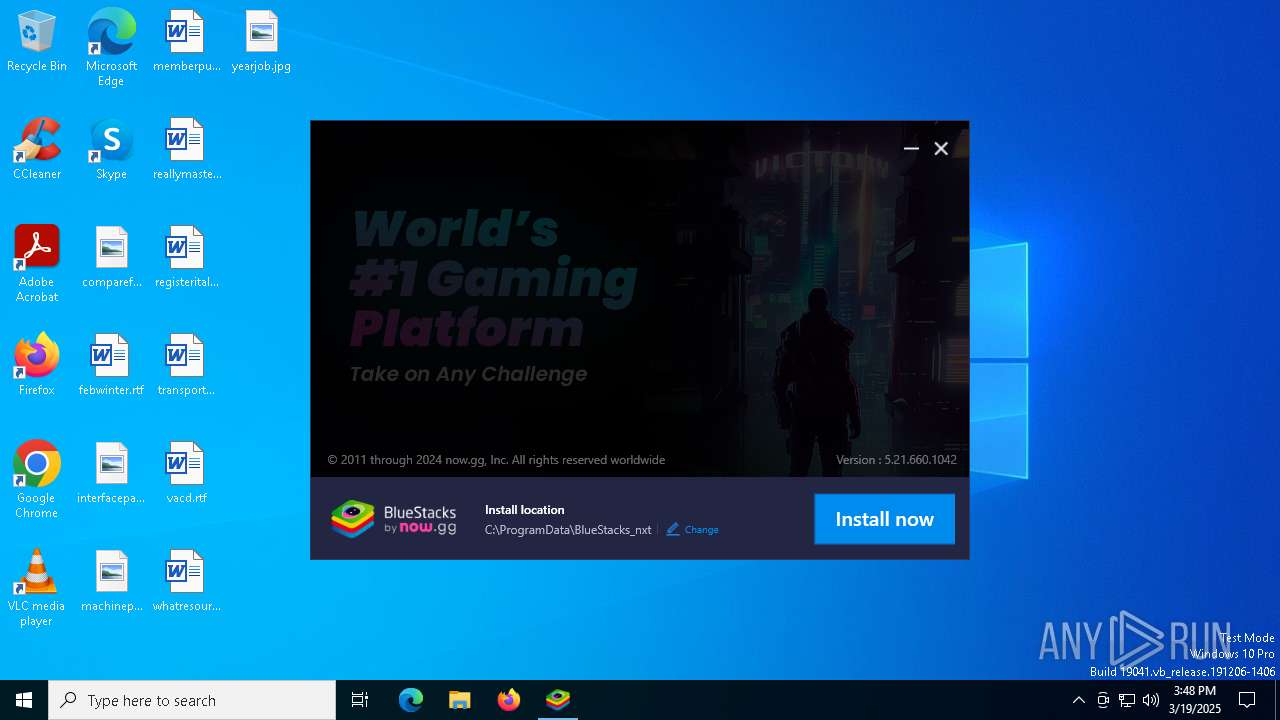
Task: Change the install location link
Action: [701, 530]
